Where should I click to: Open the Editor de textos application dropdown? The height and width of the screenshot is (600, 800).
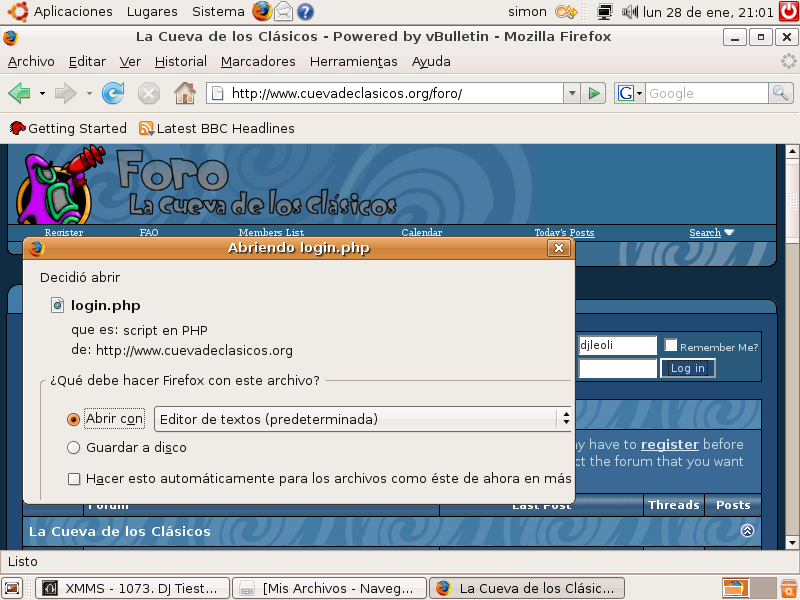click(362, 419)
